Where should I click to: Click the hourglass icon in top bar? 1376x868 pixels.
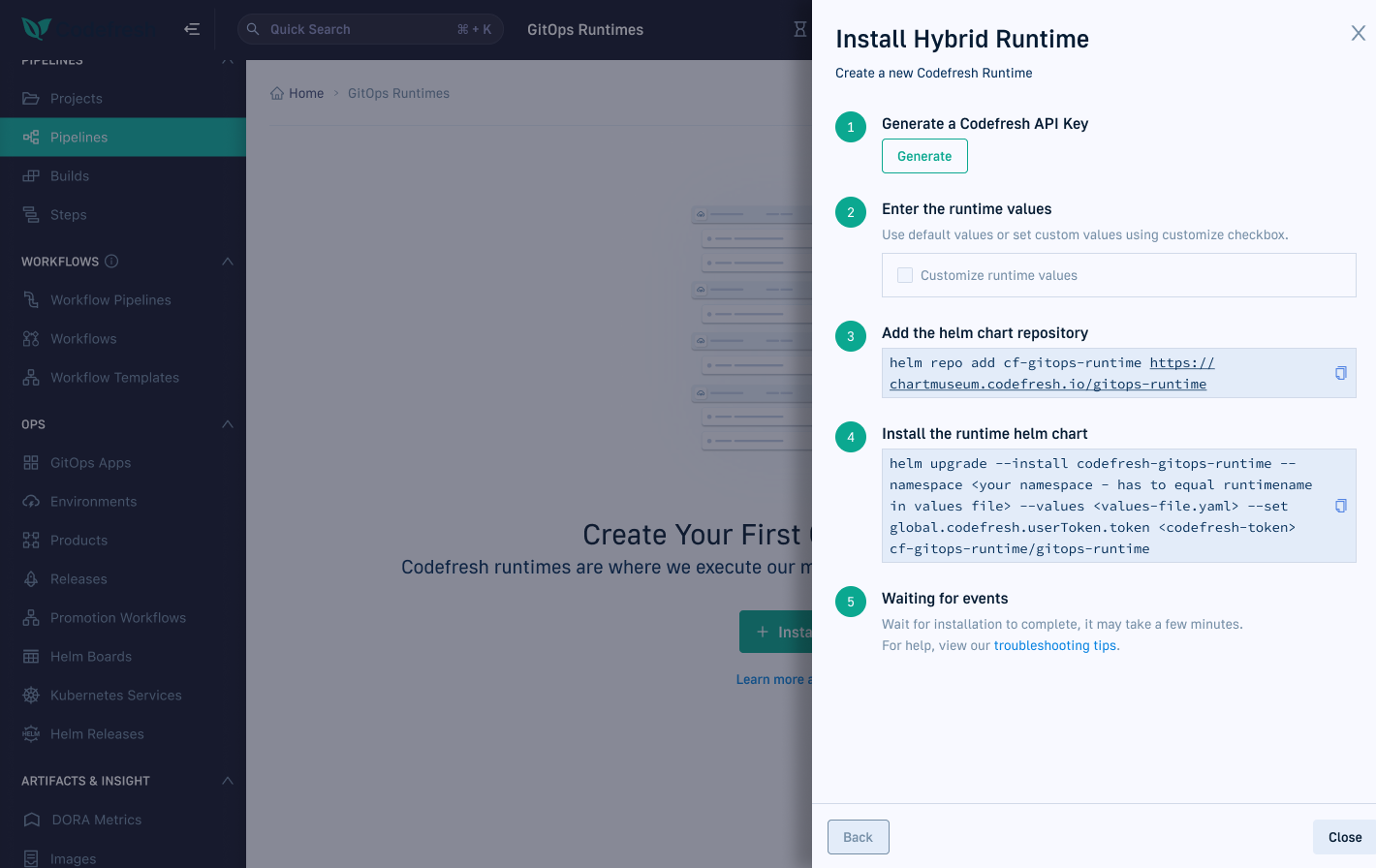[x=800, y=29]
